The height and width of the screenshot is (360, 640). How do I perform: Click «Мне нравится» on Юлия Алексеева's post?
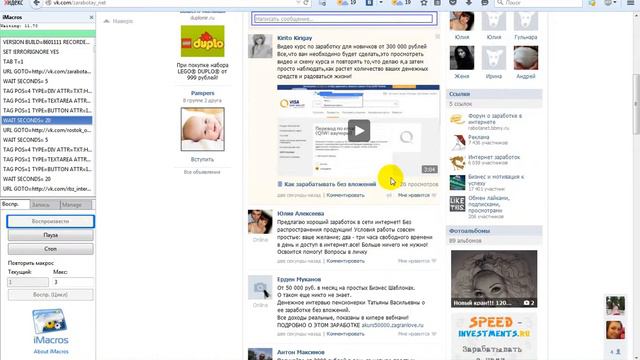coord(417,261)
